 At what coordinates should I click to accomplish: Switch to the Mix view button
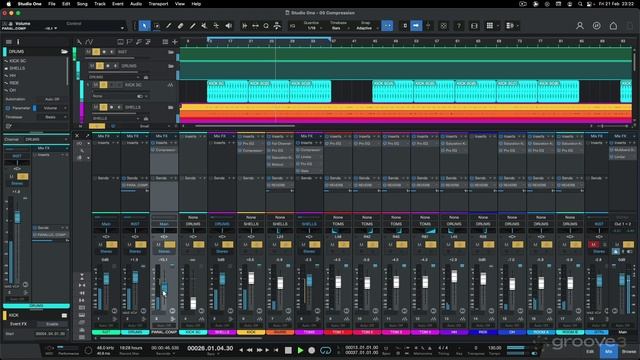(x=609, y=351)
